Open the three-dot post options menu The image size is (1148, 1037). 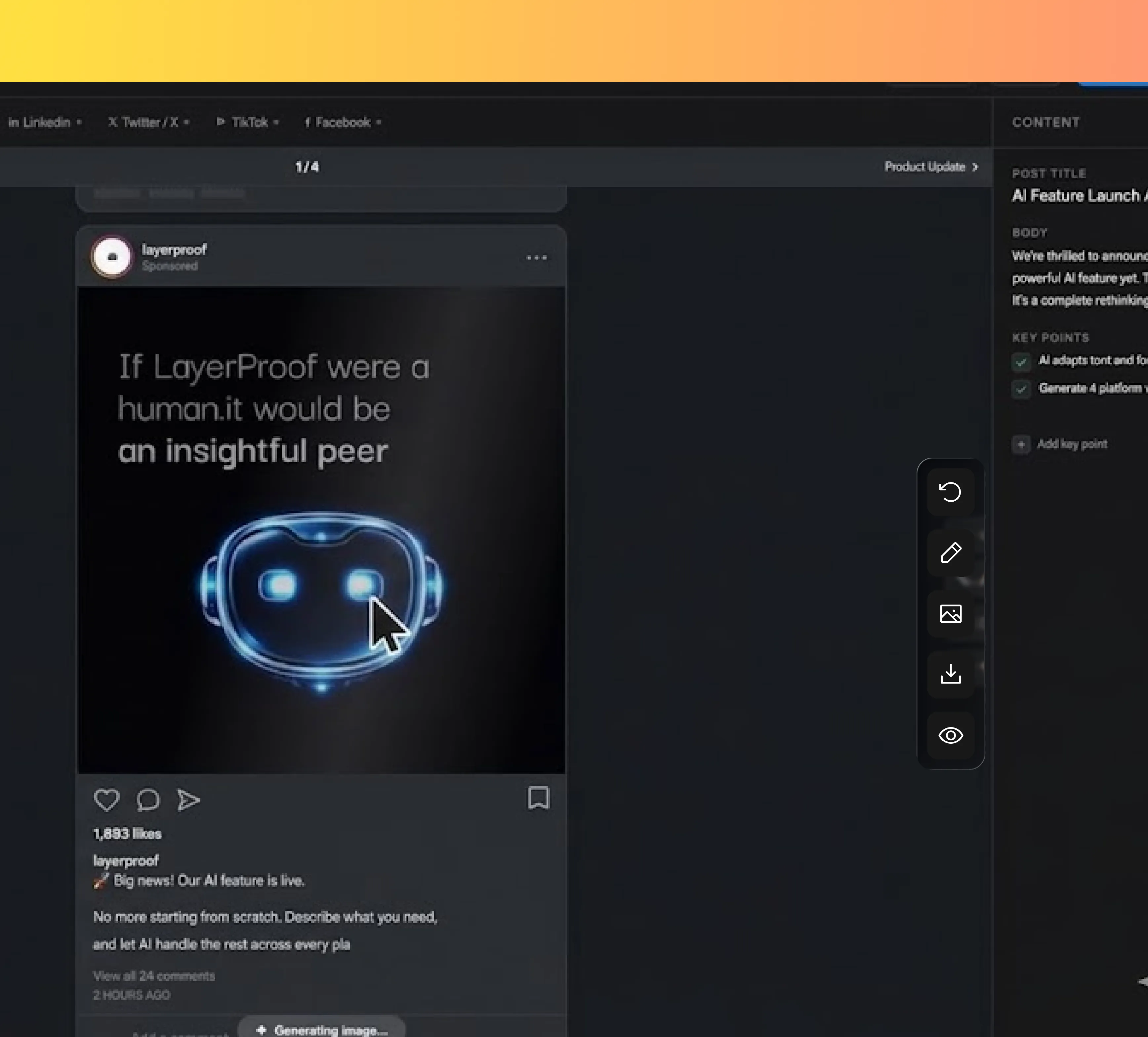point(536,258)
